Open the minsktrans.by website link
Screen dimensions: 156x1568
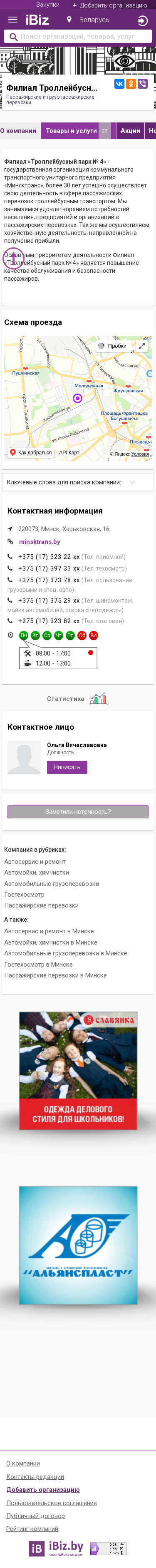(40, 542)
